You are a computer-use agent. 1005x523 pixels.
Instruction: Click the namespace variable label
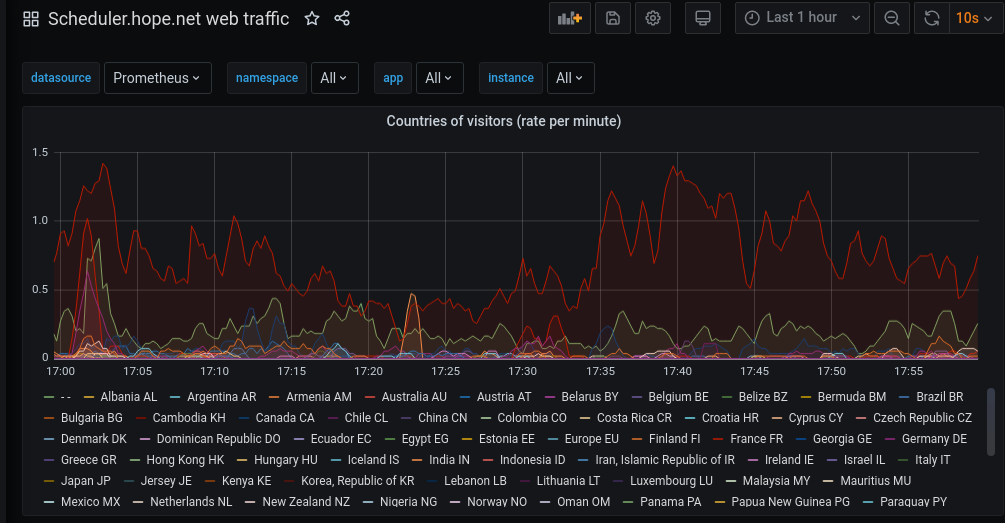(267, 78)
